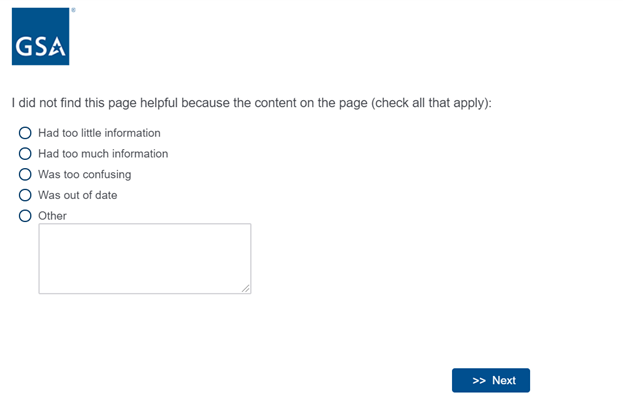Click the double-arrow symbol on the Next button

[x=479, y=380]
